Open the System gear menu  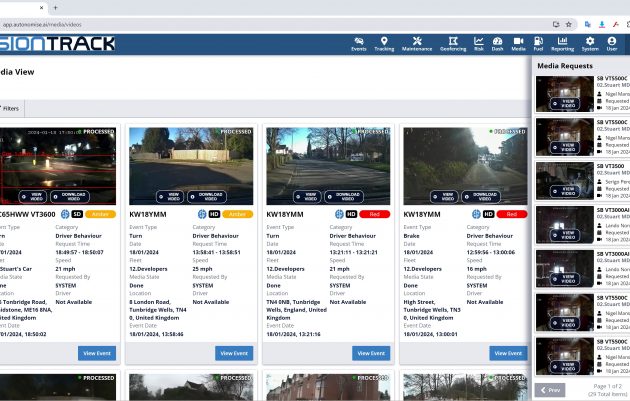(589, 43)
